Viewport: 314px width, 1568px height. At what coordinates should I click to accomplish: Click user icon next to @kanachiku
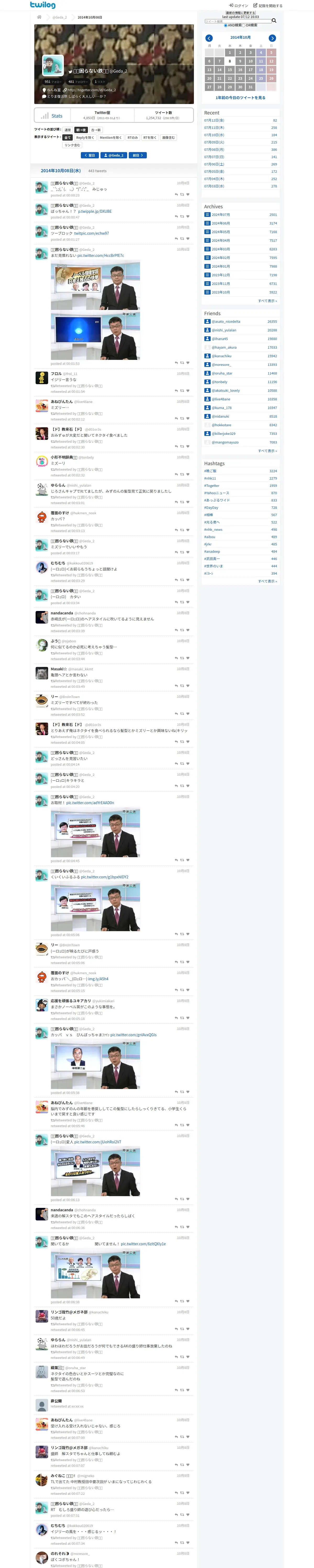point(207,356)
